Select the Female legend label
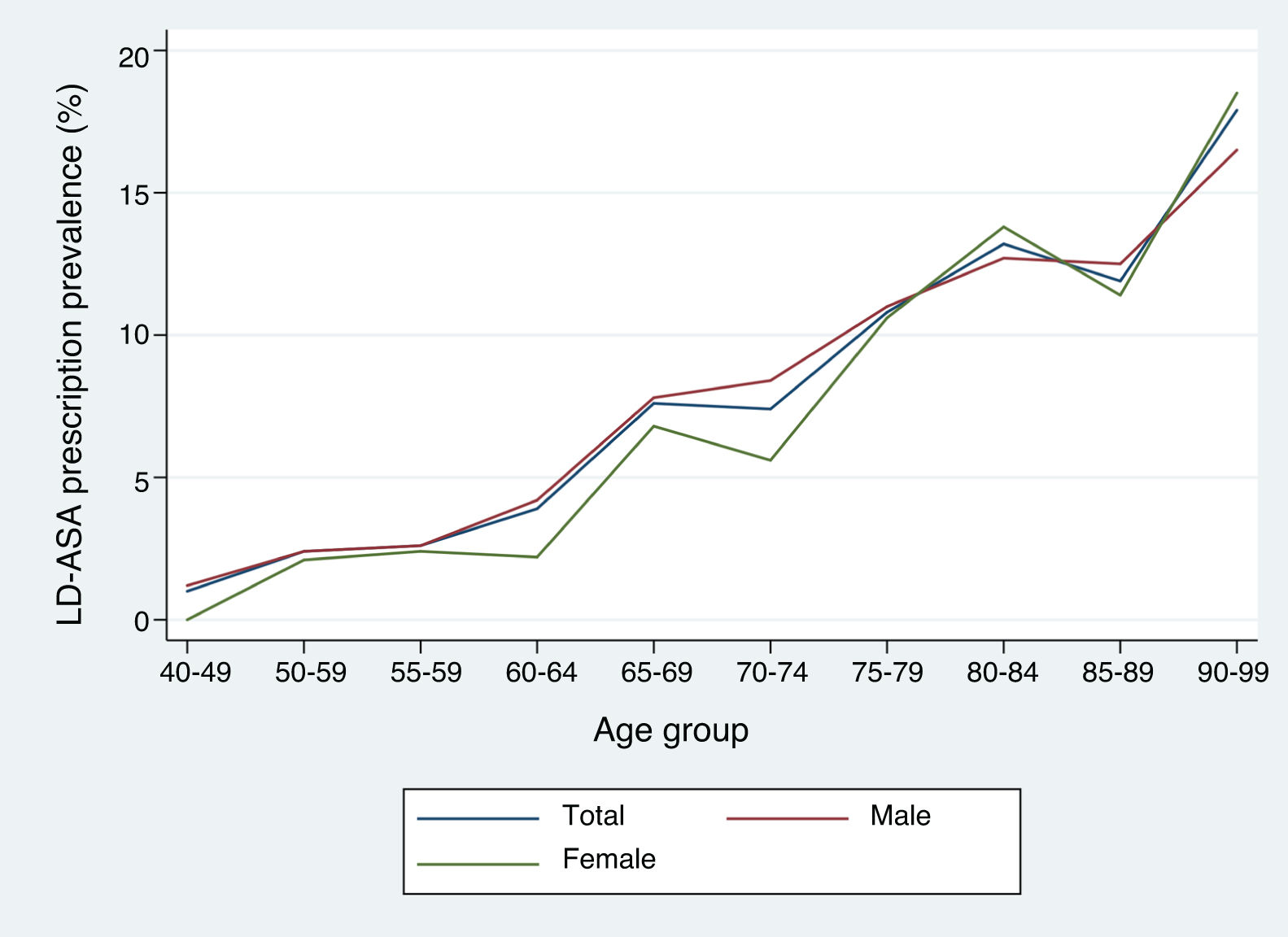The image size is (1288, 937). tap(609, 860)
